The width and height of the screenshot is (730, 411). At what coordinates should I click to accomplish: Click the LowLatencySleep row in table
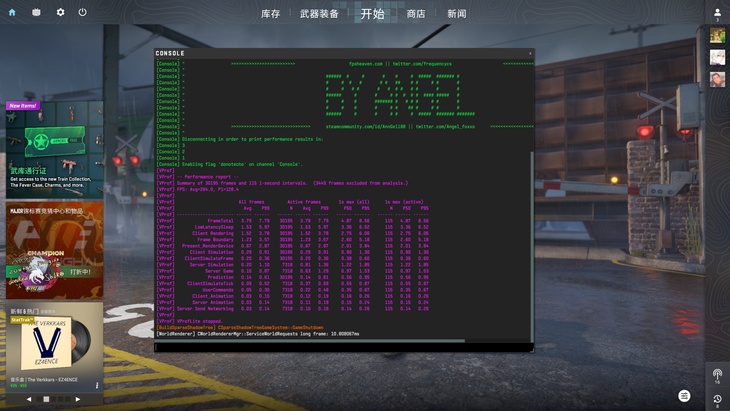pos(292,227)
